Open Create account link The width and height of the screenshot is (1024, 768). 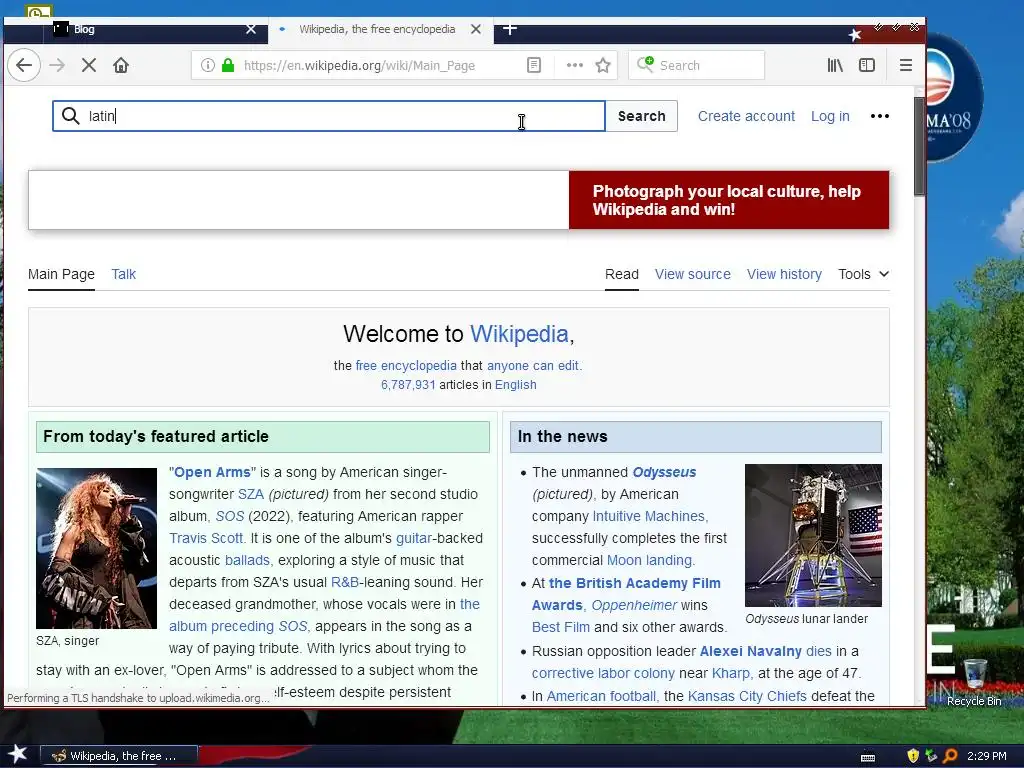tap(746, 116)
